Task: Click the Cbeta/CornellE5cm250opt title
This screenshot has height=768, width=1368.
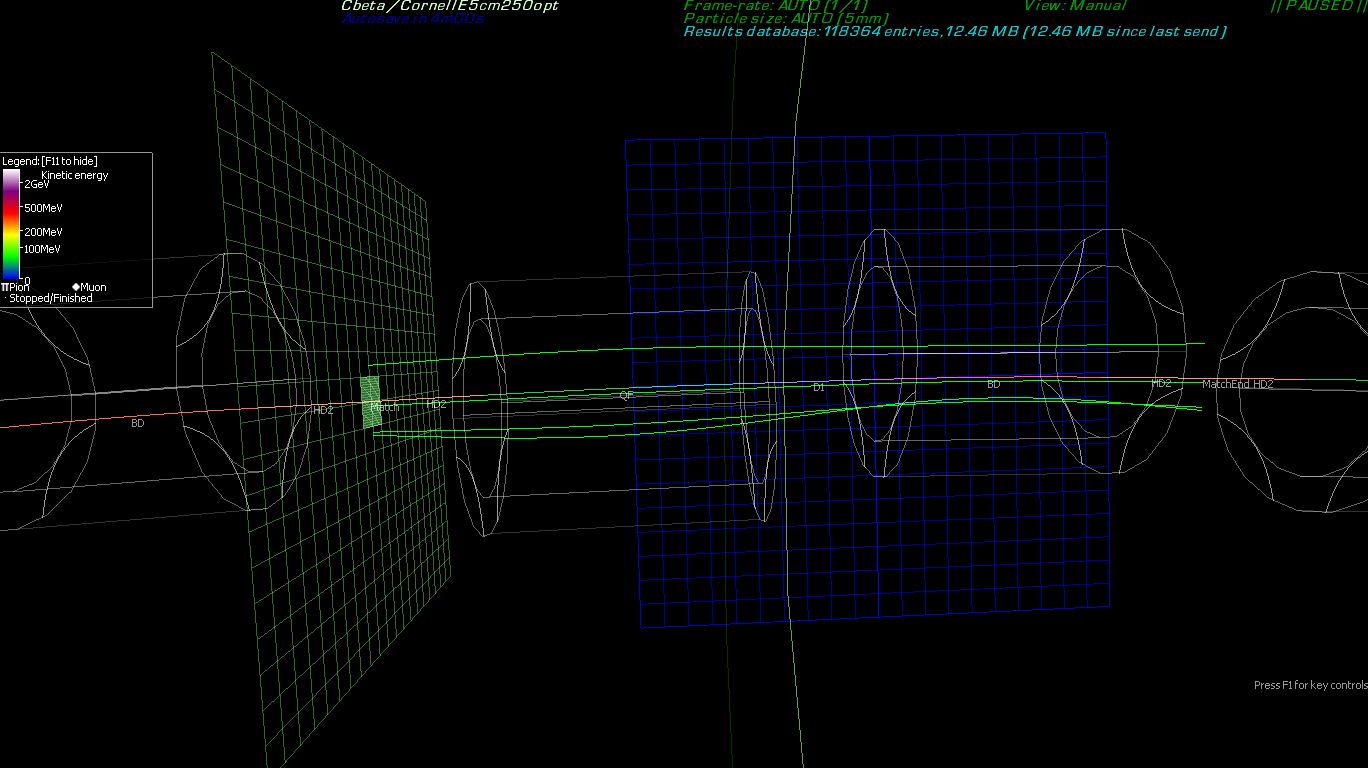Action: pos(449,6)
